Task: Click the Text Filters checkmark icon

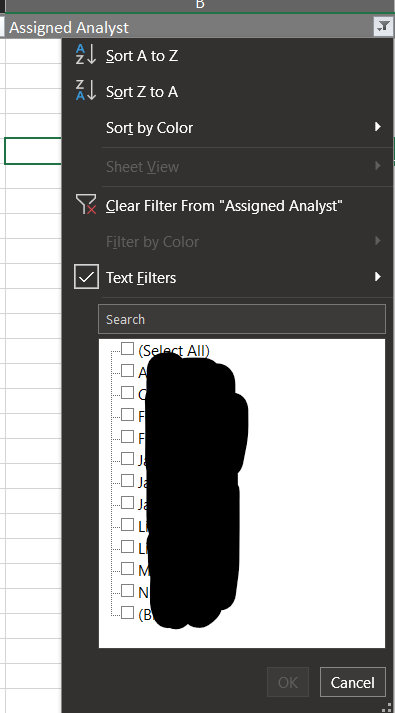Action: [x=86, y=277]
